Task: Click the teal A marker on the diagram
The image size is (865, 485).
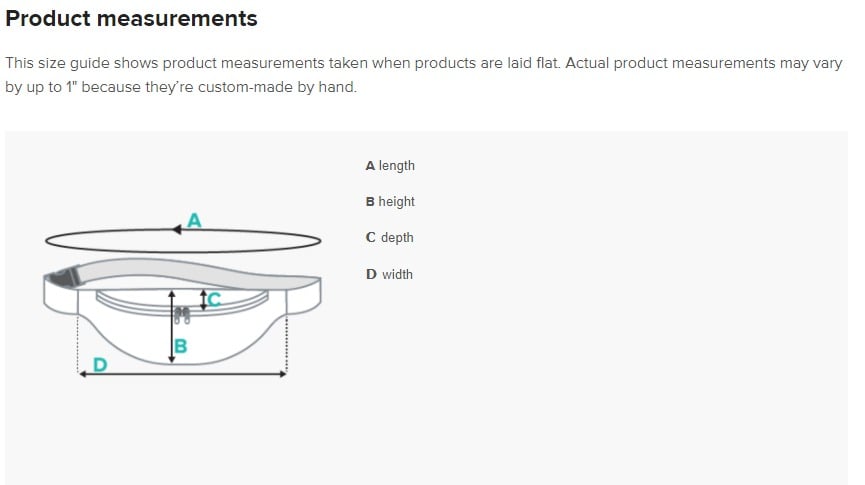Action: [195, 220]
